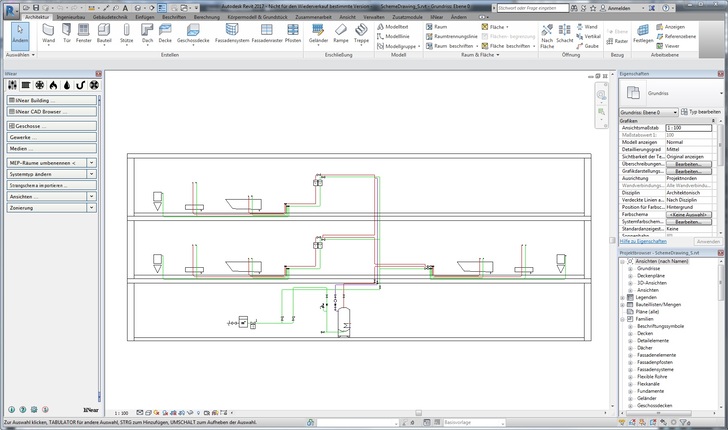Open the Systemtyp ändern dropdown arrow
Image resolution: width=728 pixels, height=430 pixels.
[90, 173]
